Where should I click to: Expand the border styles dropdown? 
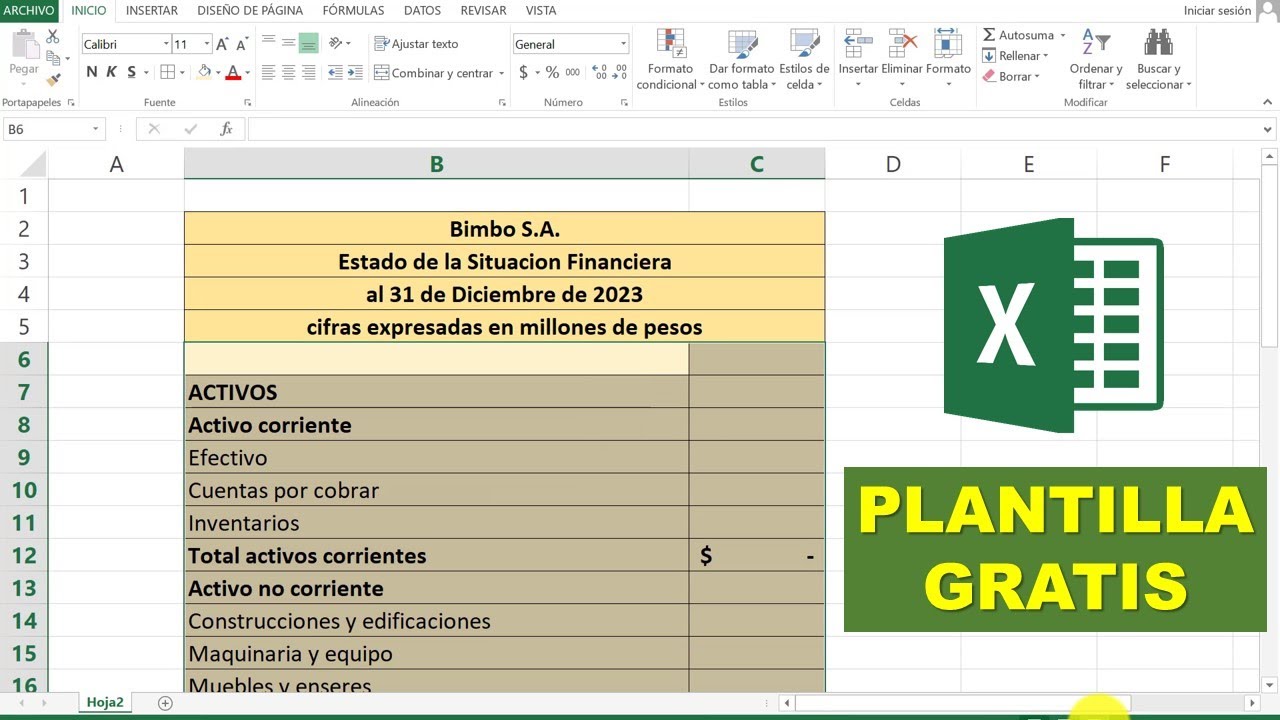pos(186,72)
